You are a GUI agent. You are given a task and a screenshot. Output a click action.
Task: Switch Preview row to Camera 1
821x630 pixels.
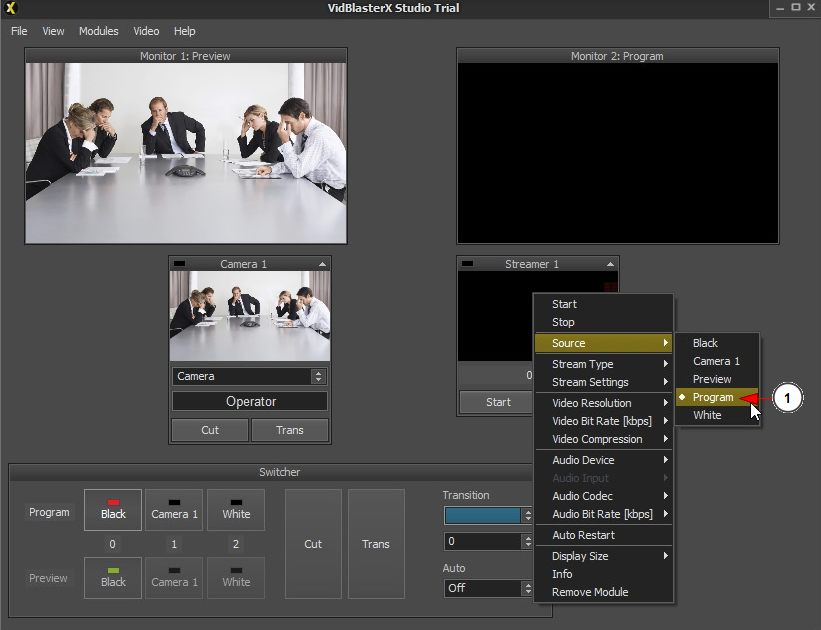(174, 578)
